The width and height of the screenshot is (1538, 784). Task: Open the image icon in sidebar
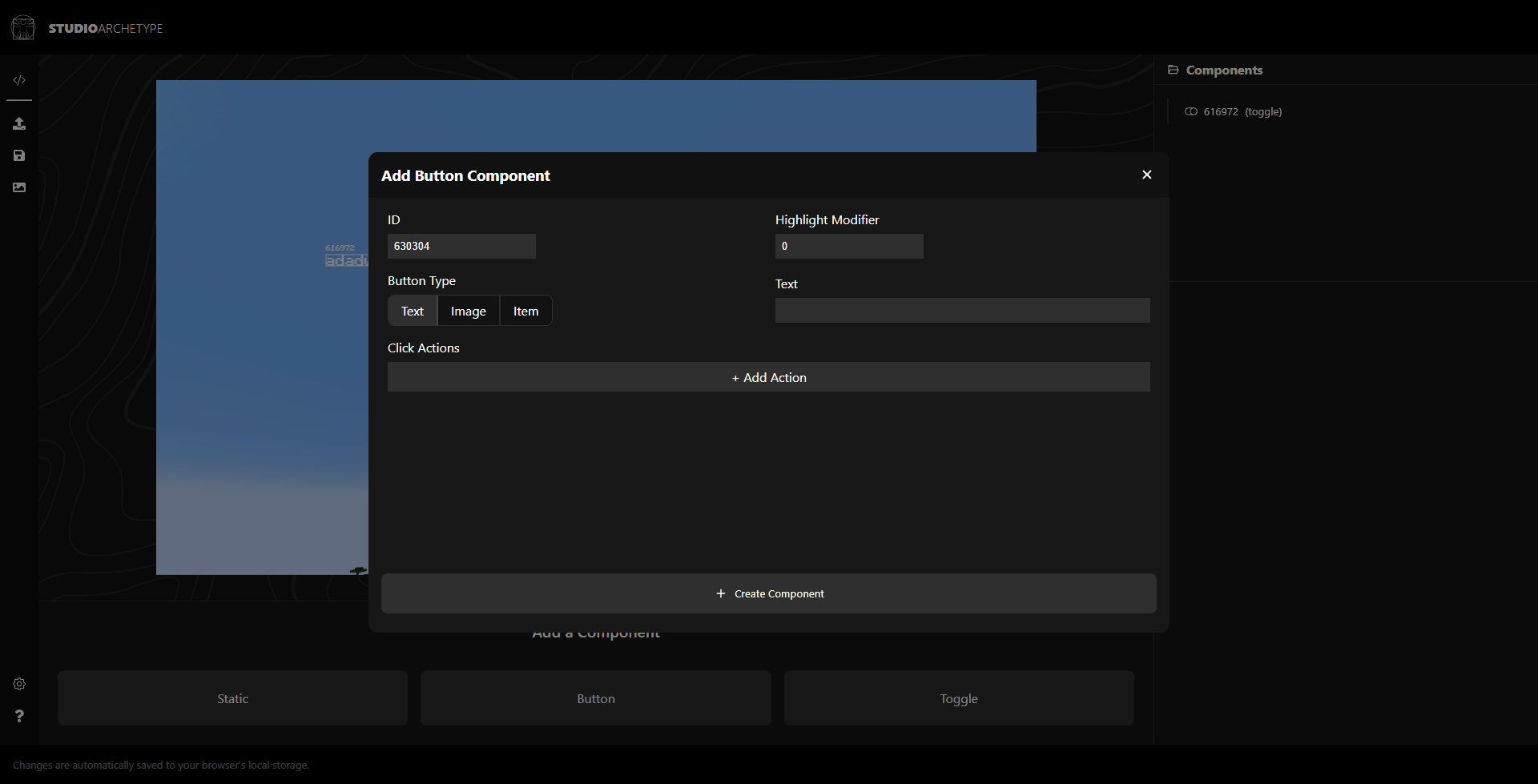19,187
